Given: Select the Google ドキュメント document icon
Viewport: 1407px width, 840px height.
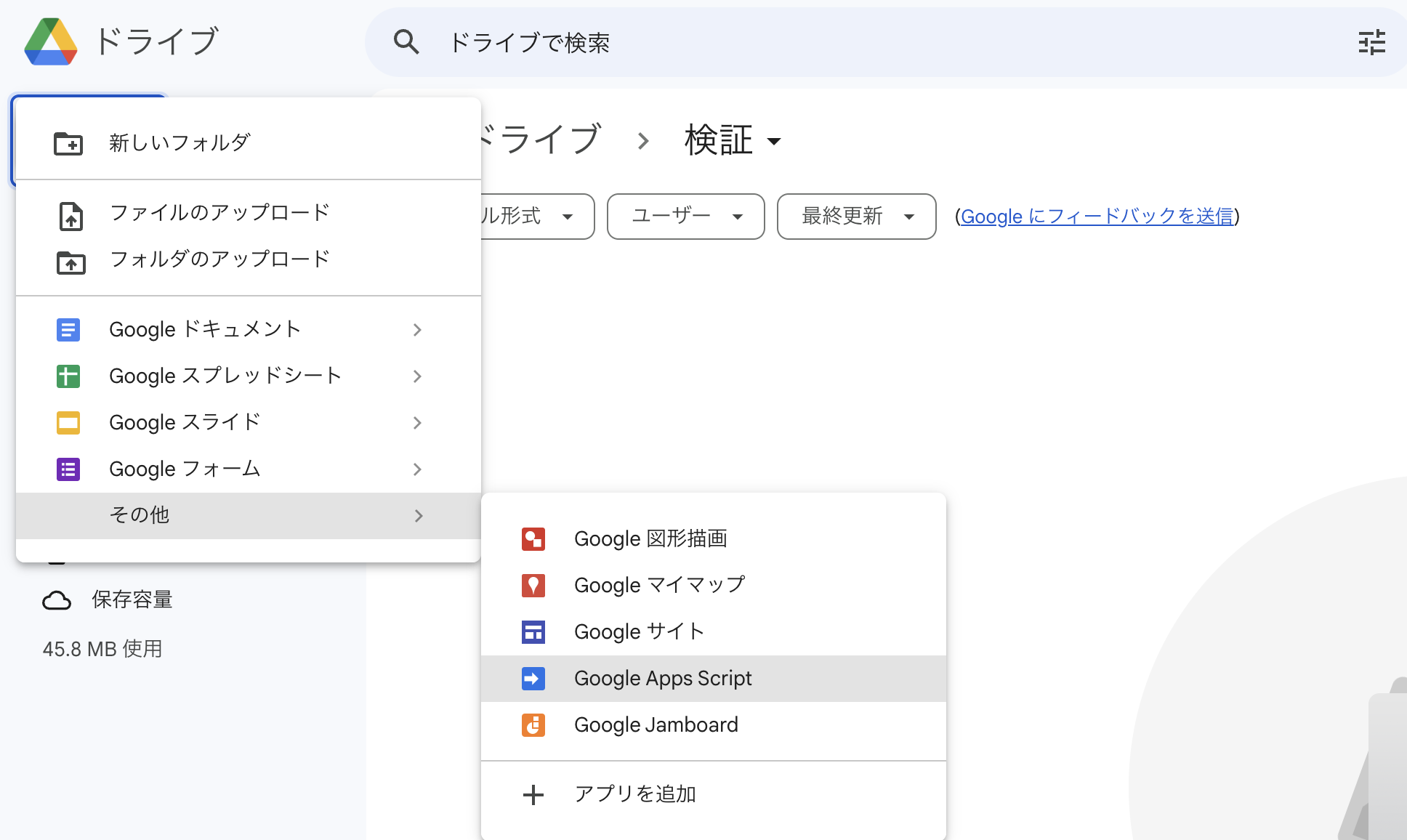Looking at the screenshot, I should [x=68, y=329].
